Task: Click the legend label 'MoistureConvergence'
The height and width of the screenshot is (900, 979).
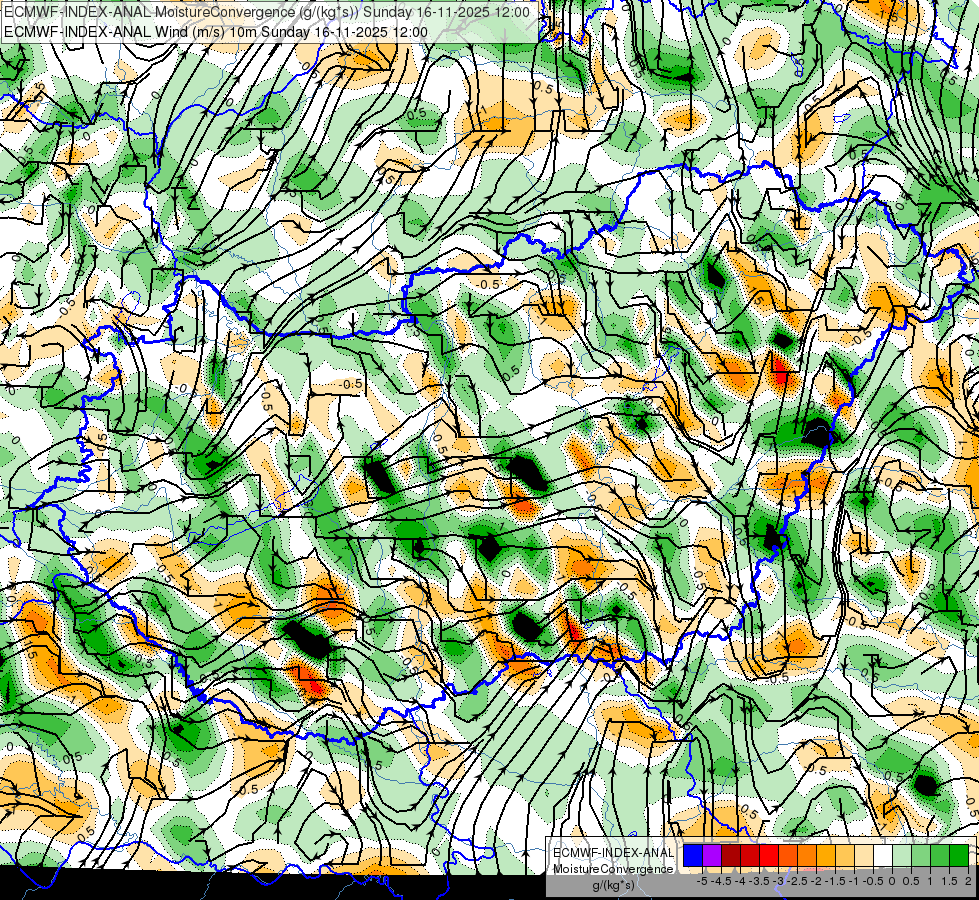Action: pos(613,869)
